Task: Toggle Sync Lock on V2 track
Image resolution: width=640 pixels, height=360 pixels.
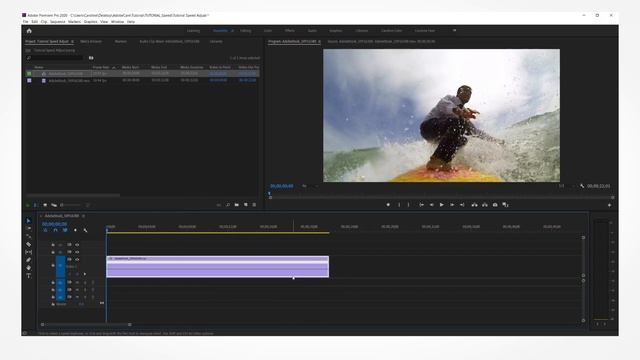Action: click(69, 252)
